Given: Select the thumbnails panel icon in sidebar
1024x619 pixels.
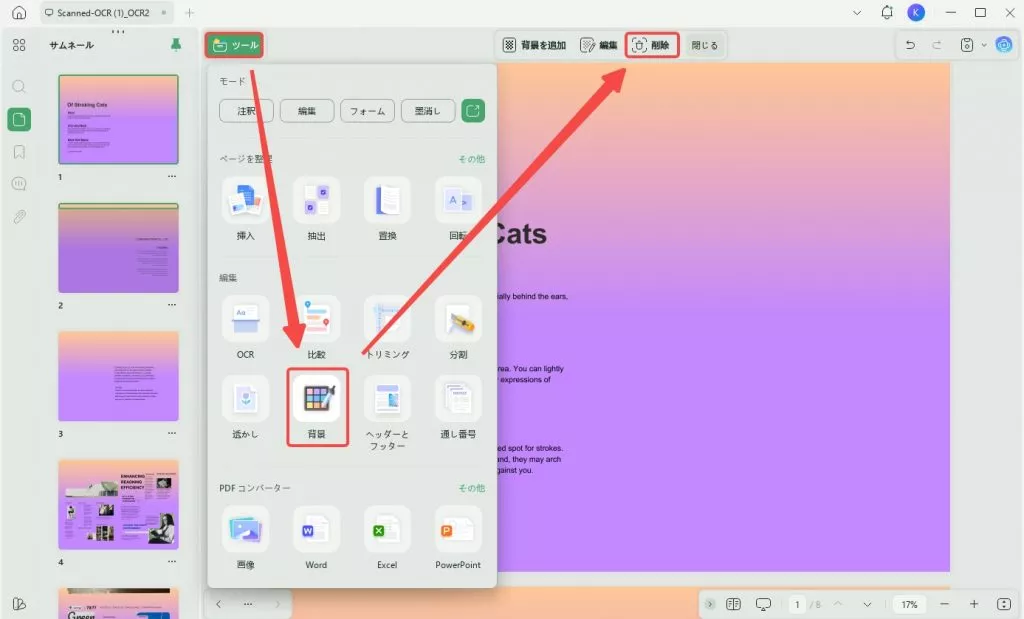Looking at the screenshot, I should (x=19, y=119).
